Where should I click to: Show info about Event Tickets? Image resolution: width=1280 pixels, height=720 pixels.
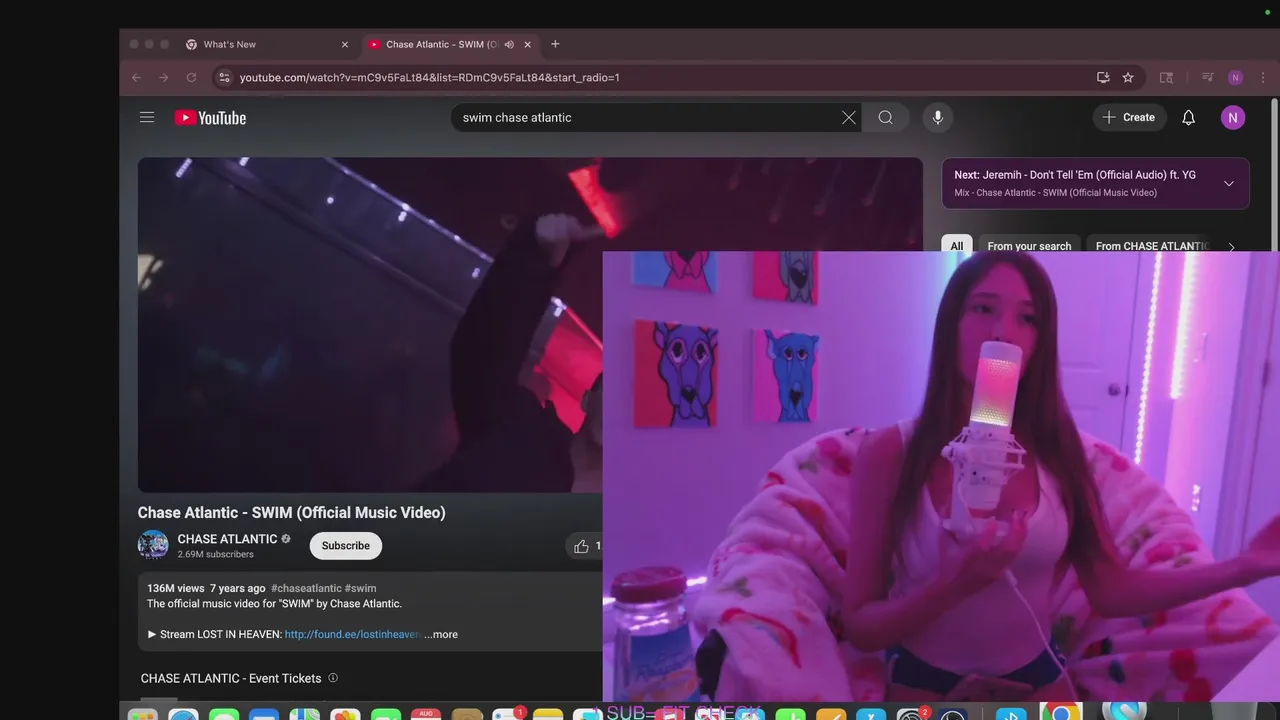coord(333,678)
